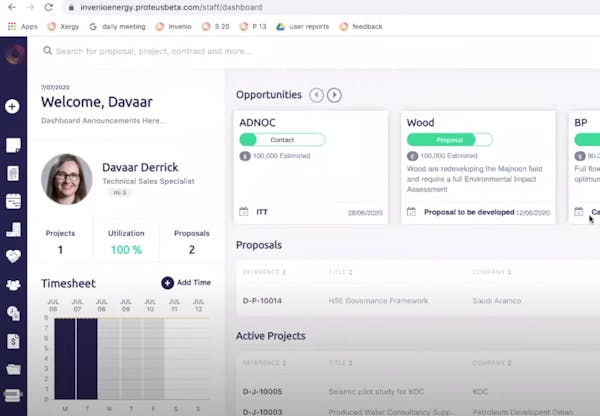Open the bottom sidebar server icon

coord(13,395)
